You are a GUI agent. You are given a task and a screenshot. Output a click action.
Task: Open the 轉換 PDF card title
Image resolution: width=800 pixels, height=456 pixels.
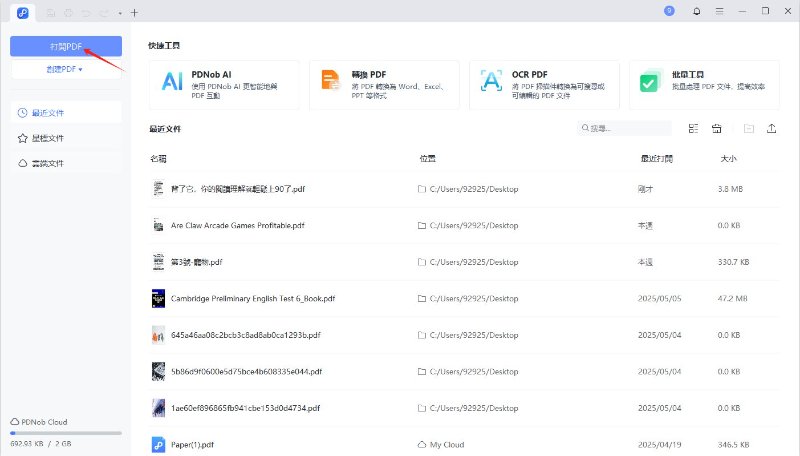click(368, 74)
